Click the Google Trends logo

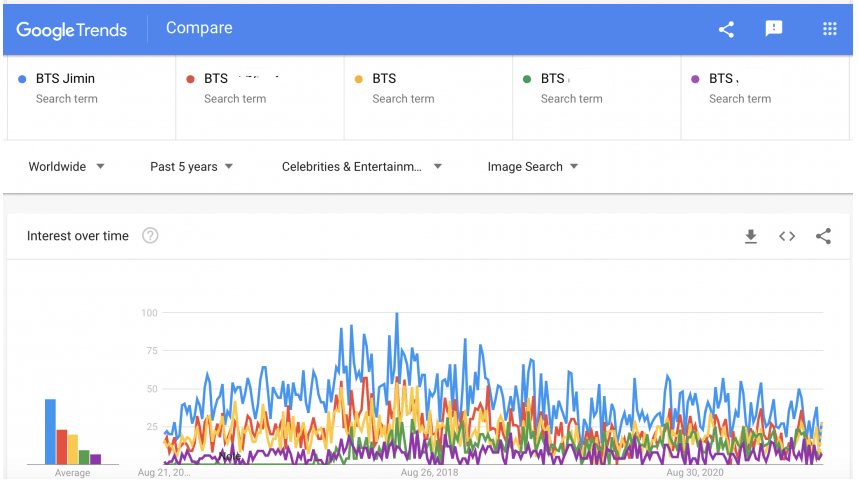point(72,30)
